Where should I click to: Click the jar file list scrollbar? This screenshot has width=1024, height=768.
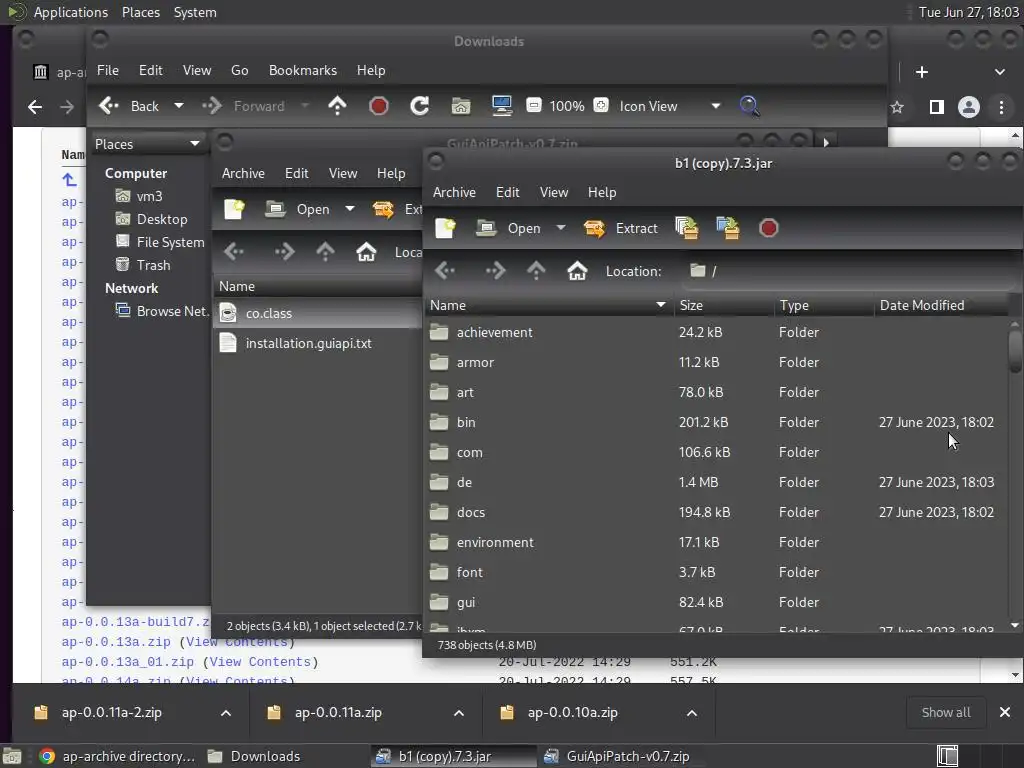click(1014, 350)
